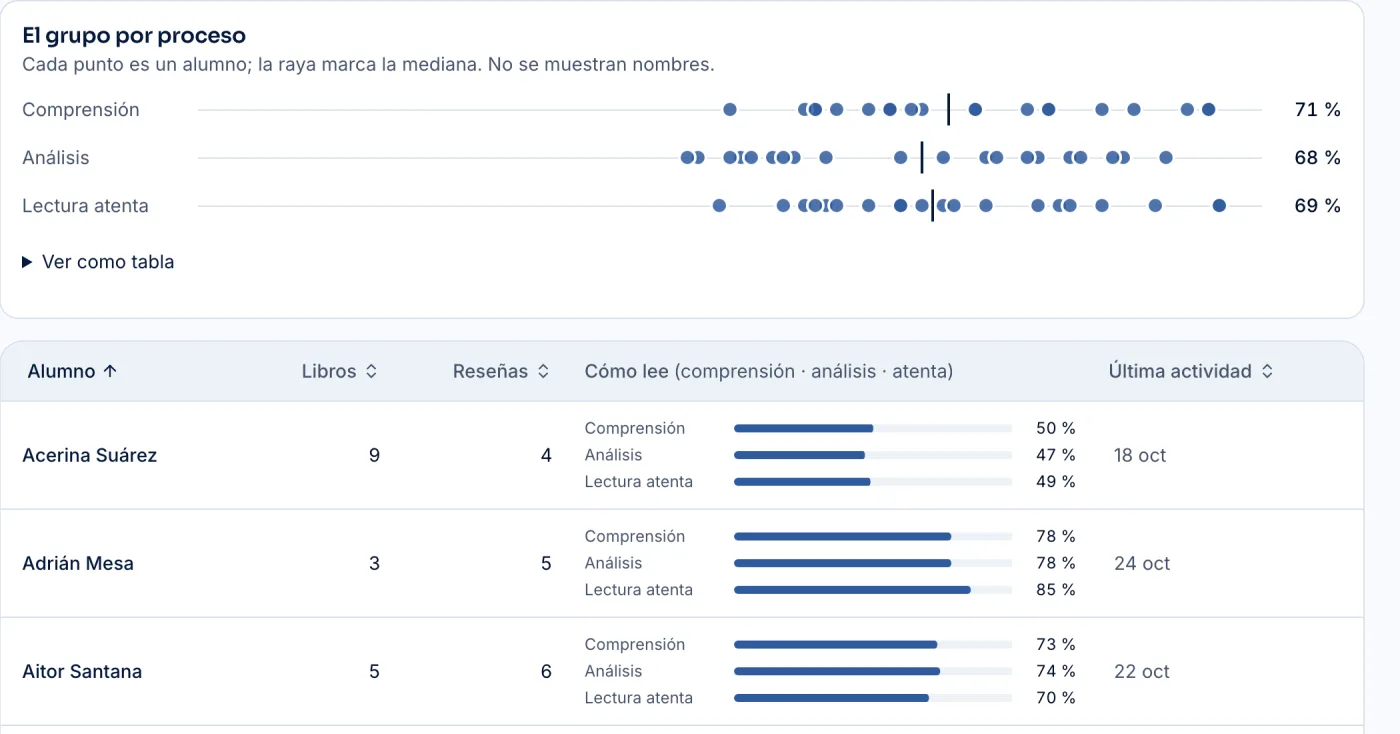Click the Análisis label in Adrián Mesa's row
1400x734 pixels.
tap(614, 563)
